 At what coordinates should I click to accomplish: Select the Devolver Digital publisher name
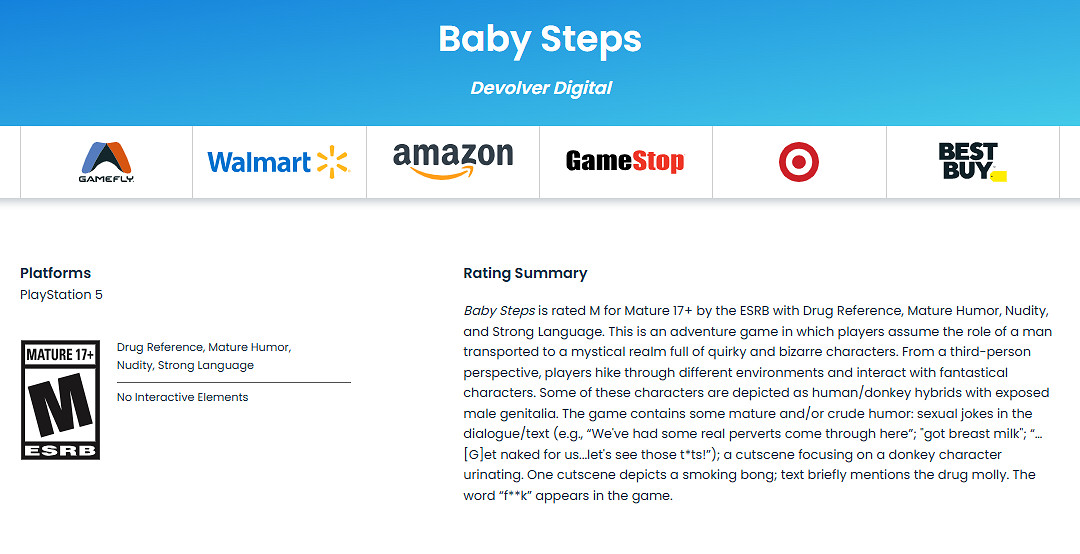point(540,88)
